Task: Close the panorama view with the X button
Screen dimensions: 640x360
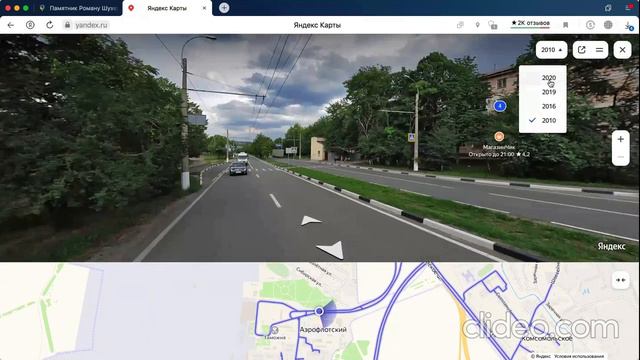Action: [x=622, y=50]
